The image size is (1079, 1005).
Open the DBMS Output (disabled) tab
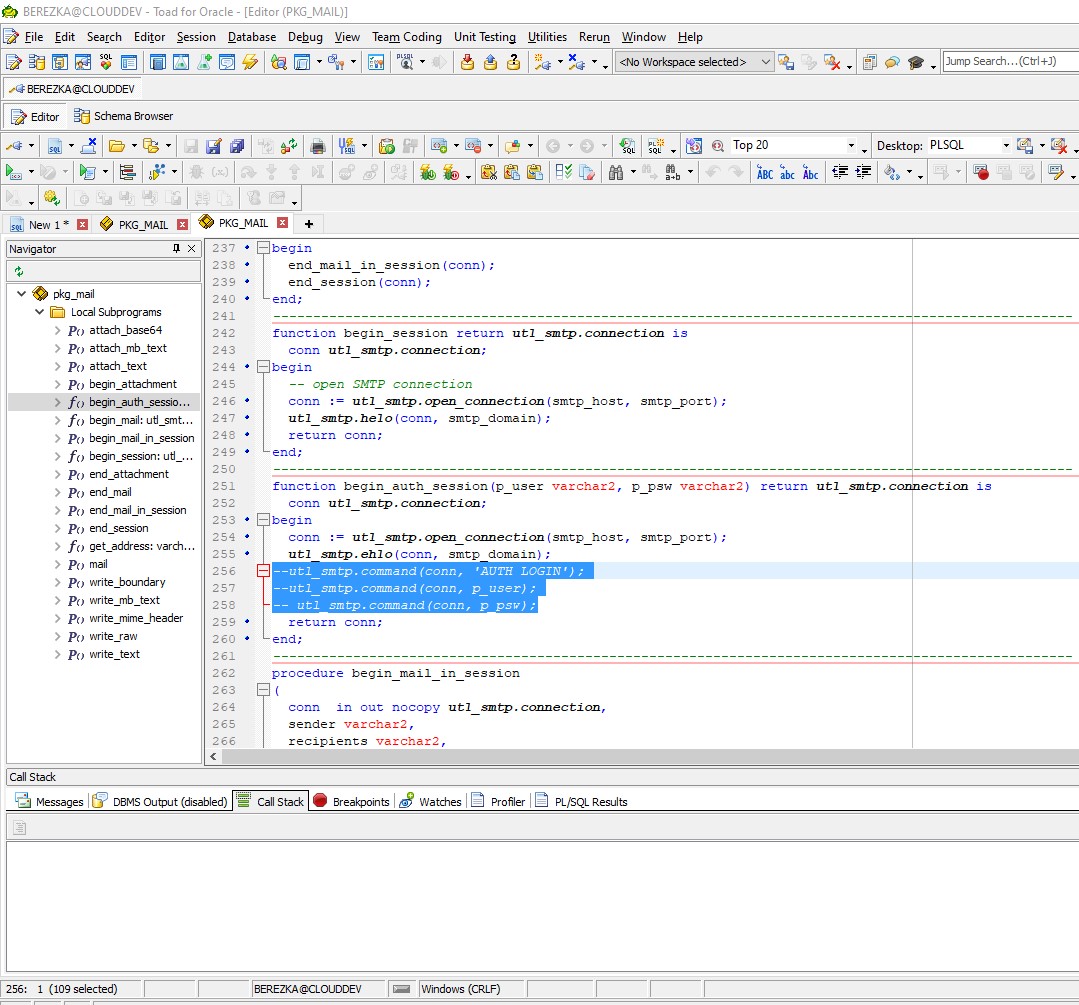click(160, 801)
